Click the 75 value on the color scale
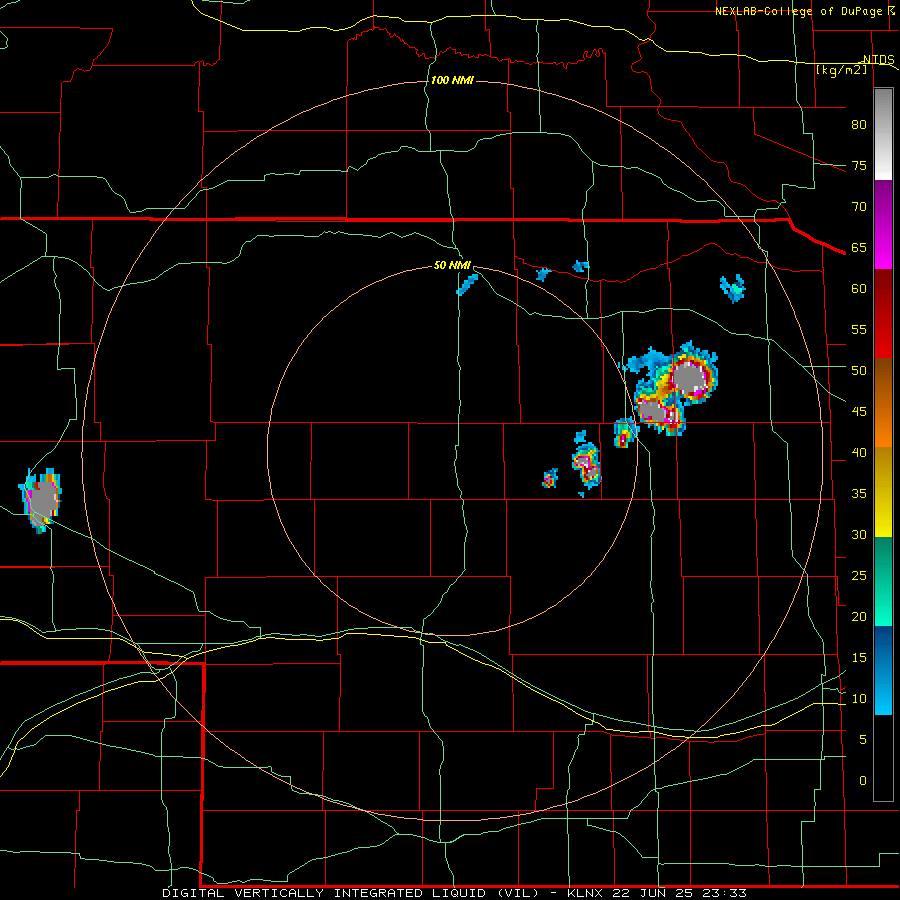This screenshot has height=900, width=900. [x=859, y=166]
